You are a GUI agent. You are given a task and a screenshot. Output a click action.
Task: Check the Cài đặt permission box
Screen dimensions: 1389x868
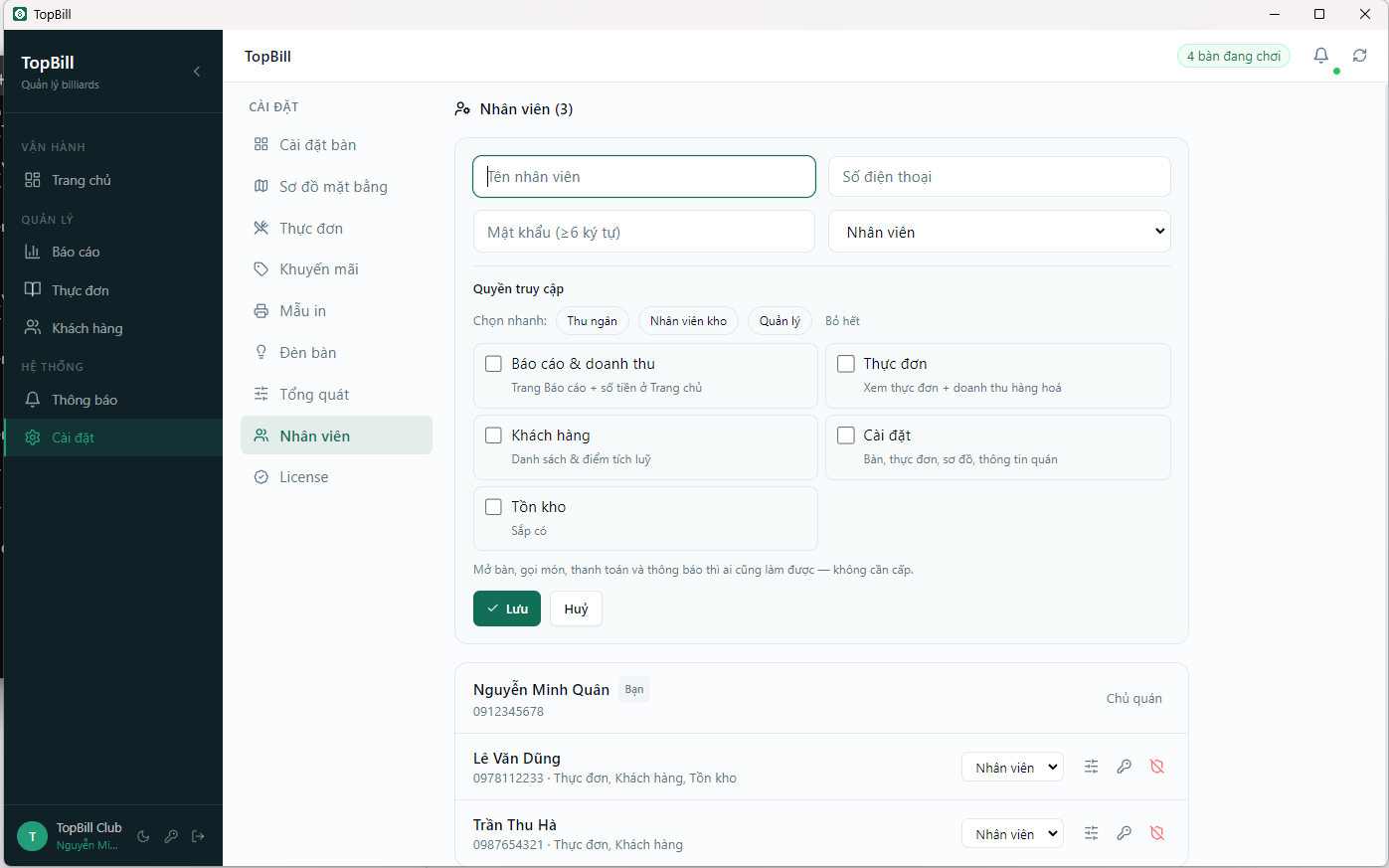846,435
